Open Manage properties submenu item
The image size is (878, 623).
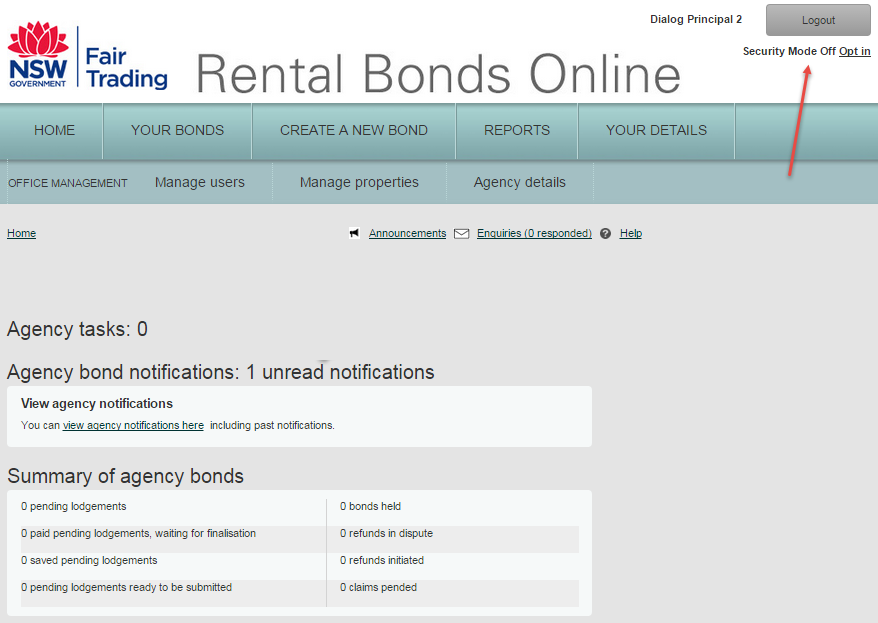[359, 182]
